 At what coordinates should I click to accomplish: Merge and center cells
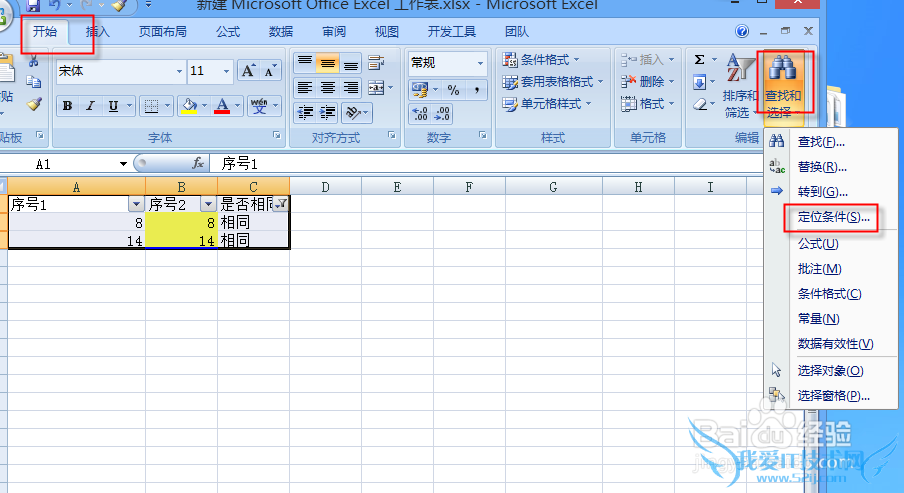pos(376,88)
